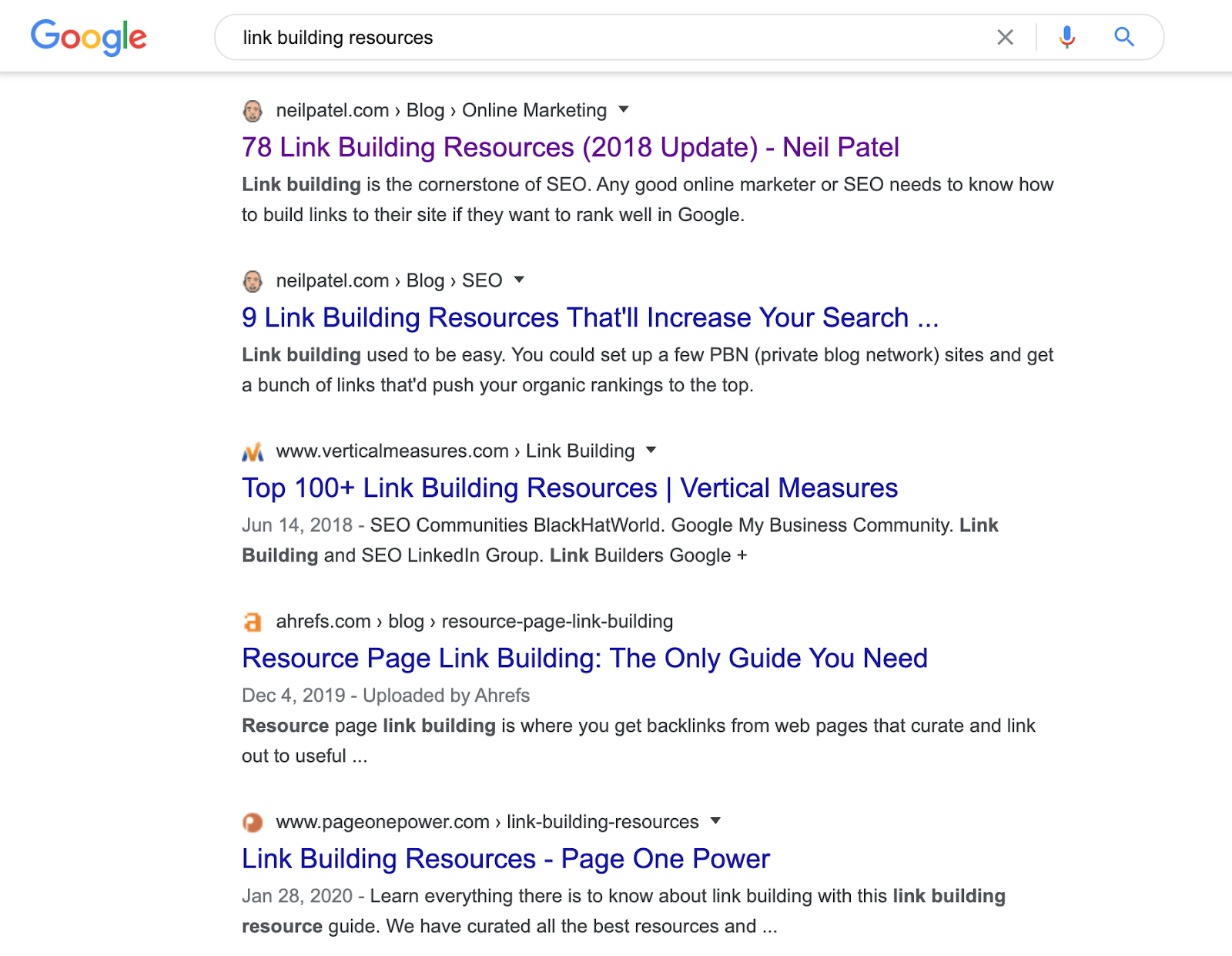
Task: Click the favicon beside 'neilpatel.com › Blog › SEO'
Action: pyautogui.click(x=253, y=281)
